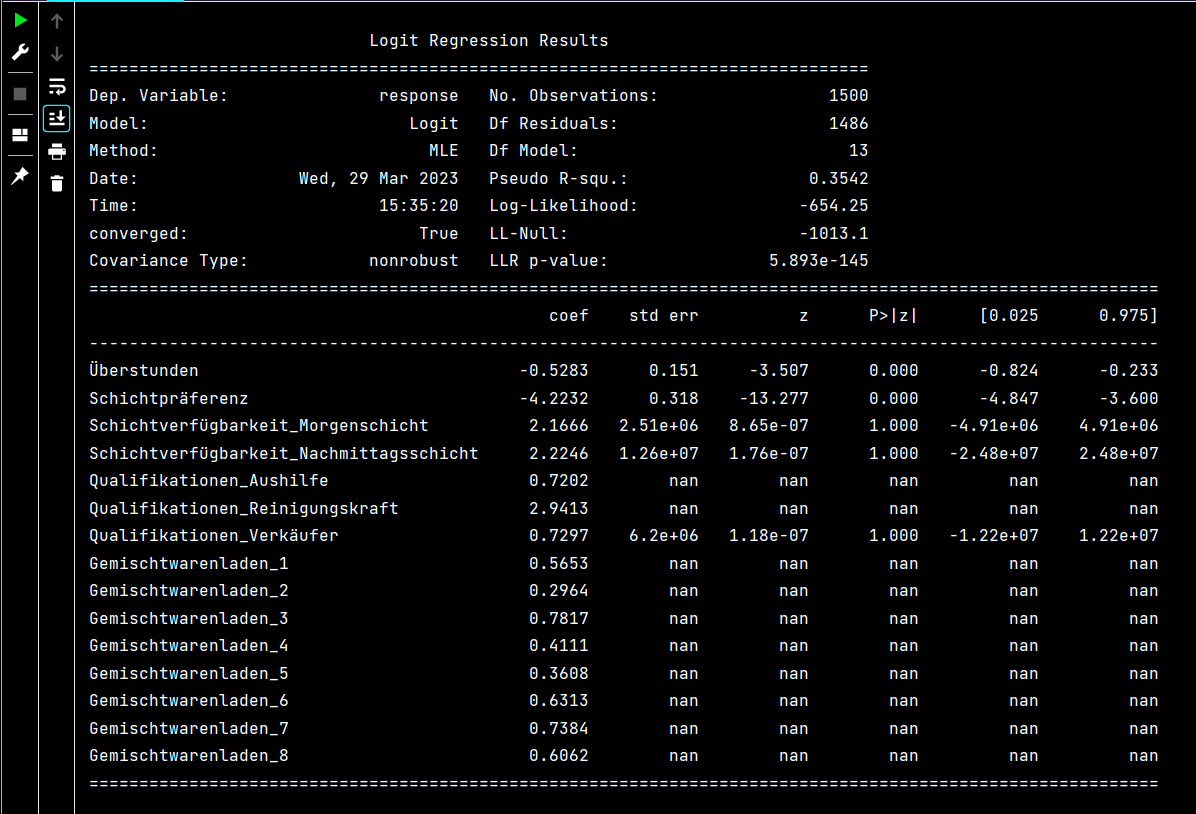The height and width of the screenshot is (814, 1196).
Task: Clear all output with trash icon
Action: click(56, 184)
